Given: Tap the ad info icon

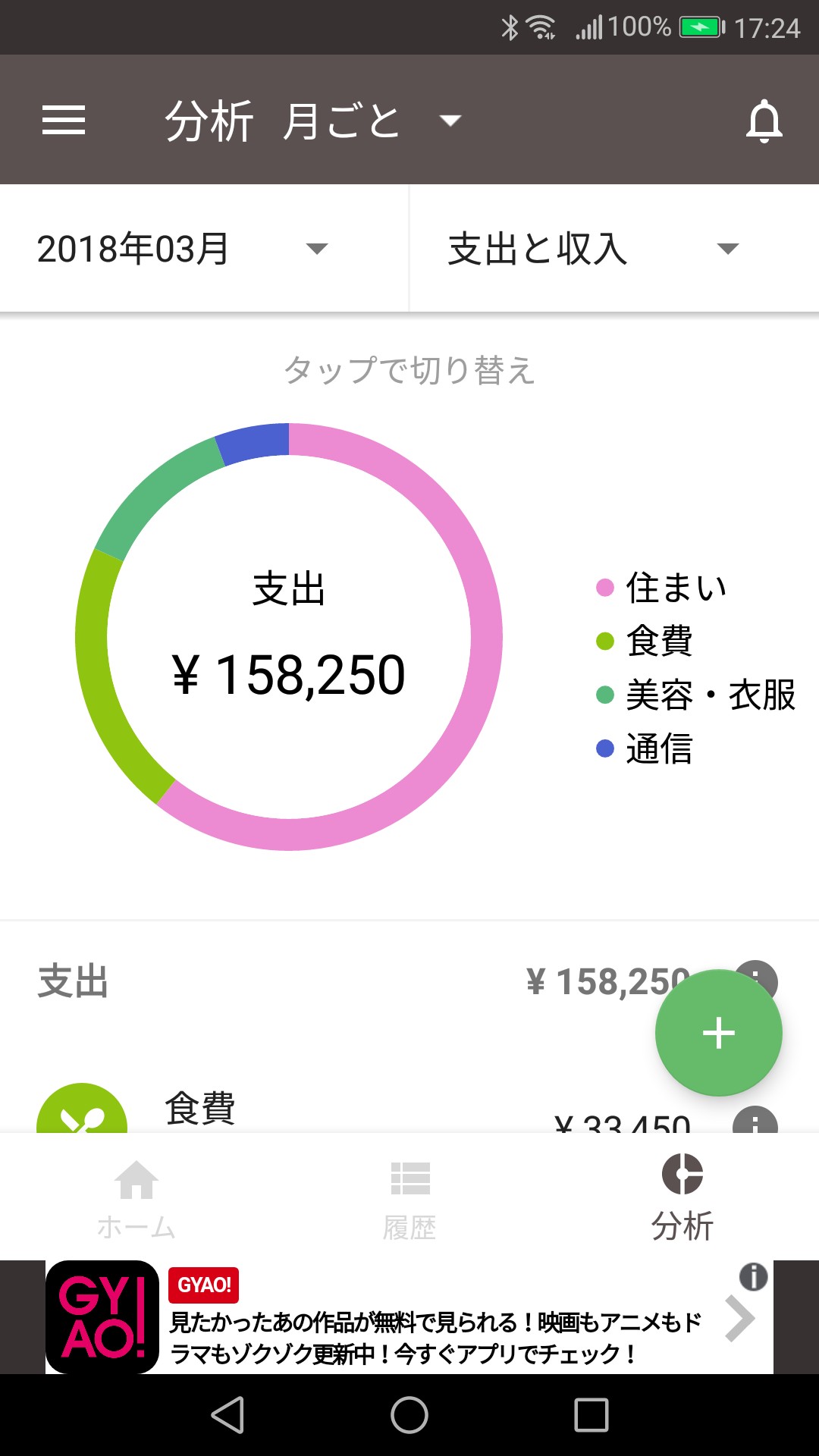Looking at the screenshot, I should (x=753, y=1277).
